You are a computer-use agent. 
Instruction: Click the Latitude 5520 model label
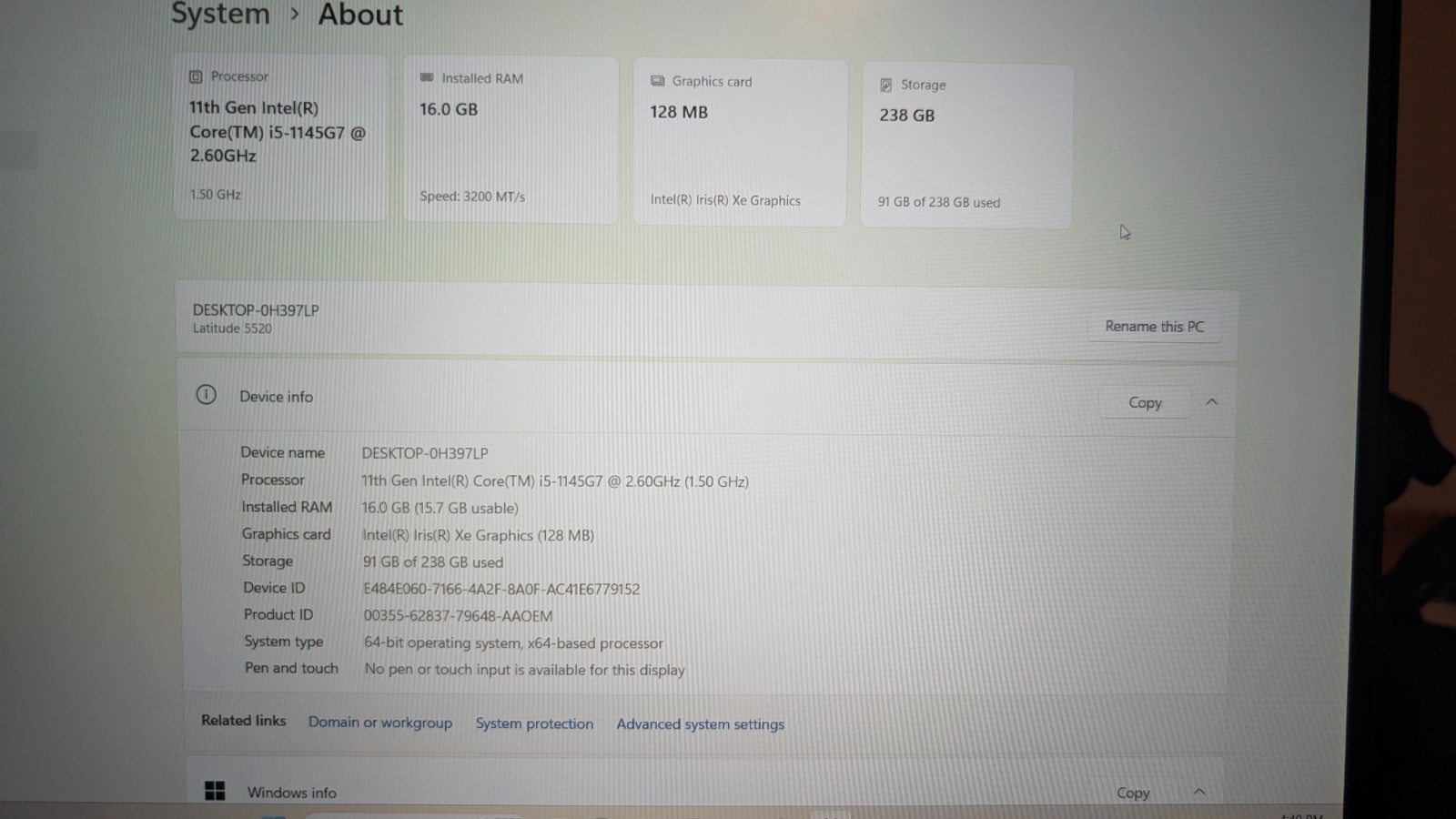232,329
